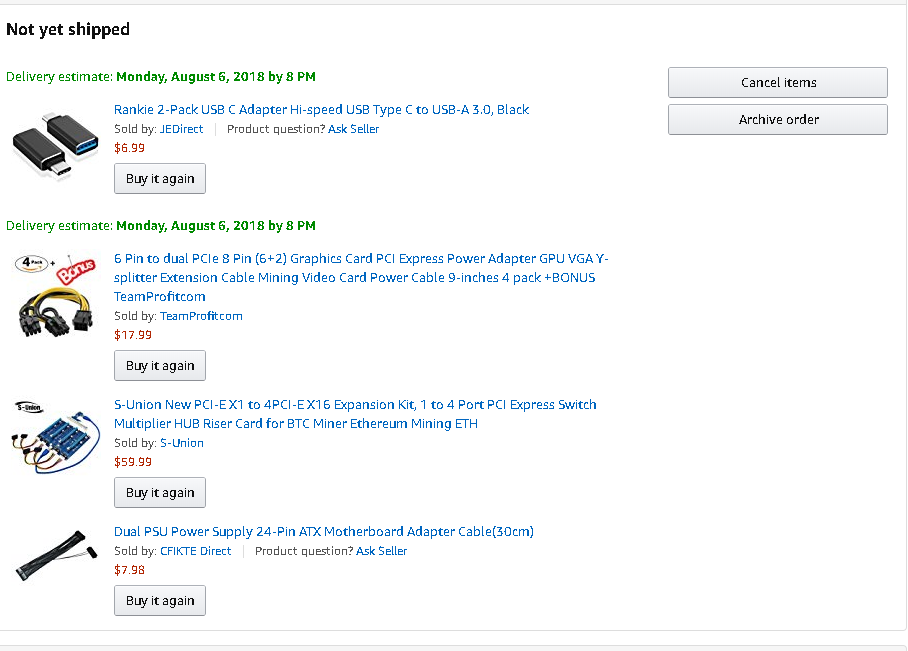Open the CFIKTE Direct seller link

[195, 551]
